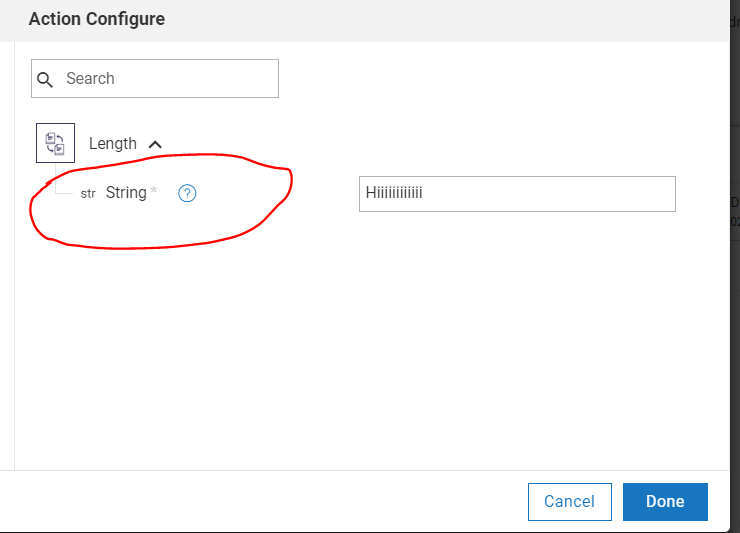Confirm configuration with Done button

665,501
